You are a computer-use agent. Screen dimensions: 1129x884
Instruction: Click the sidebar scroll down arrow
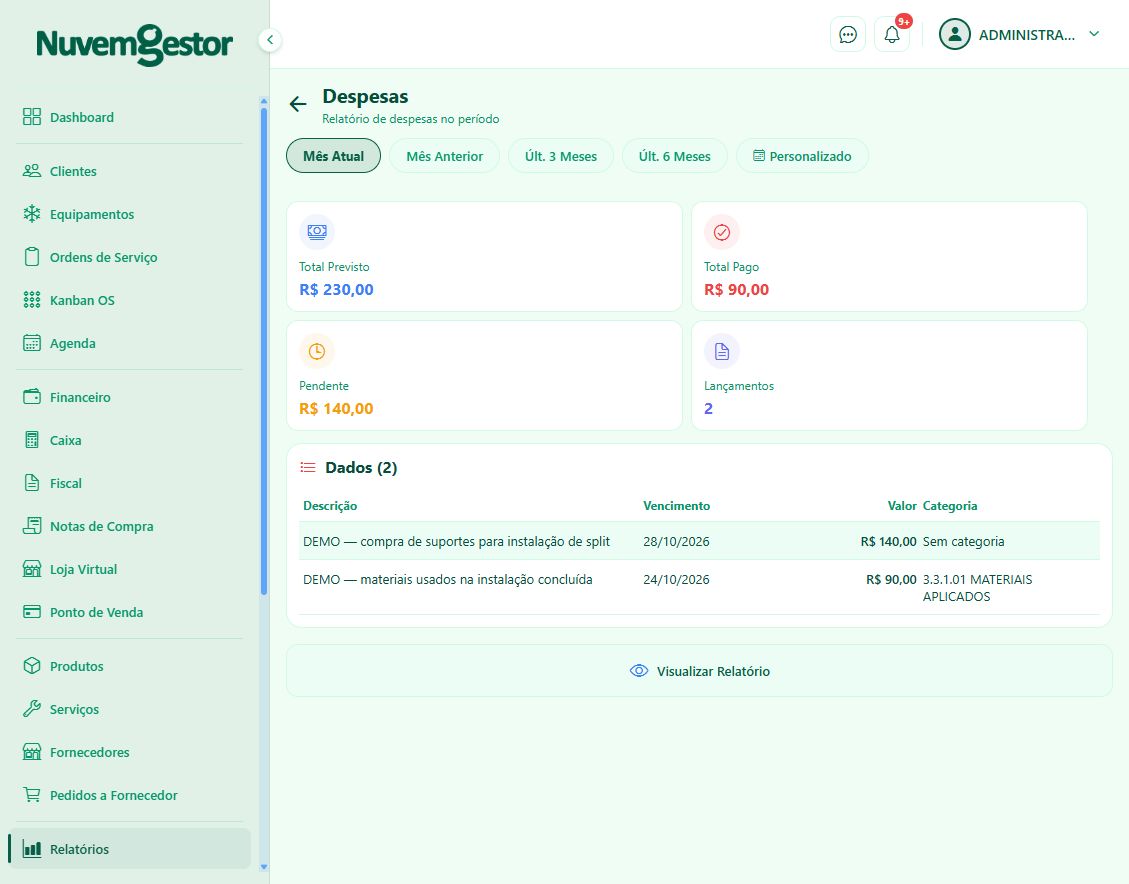[264, 867]
